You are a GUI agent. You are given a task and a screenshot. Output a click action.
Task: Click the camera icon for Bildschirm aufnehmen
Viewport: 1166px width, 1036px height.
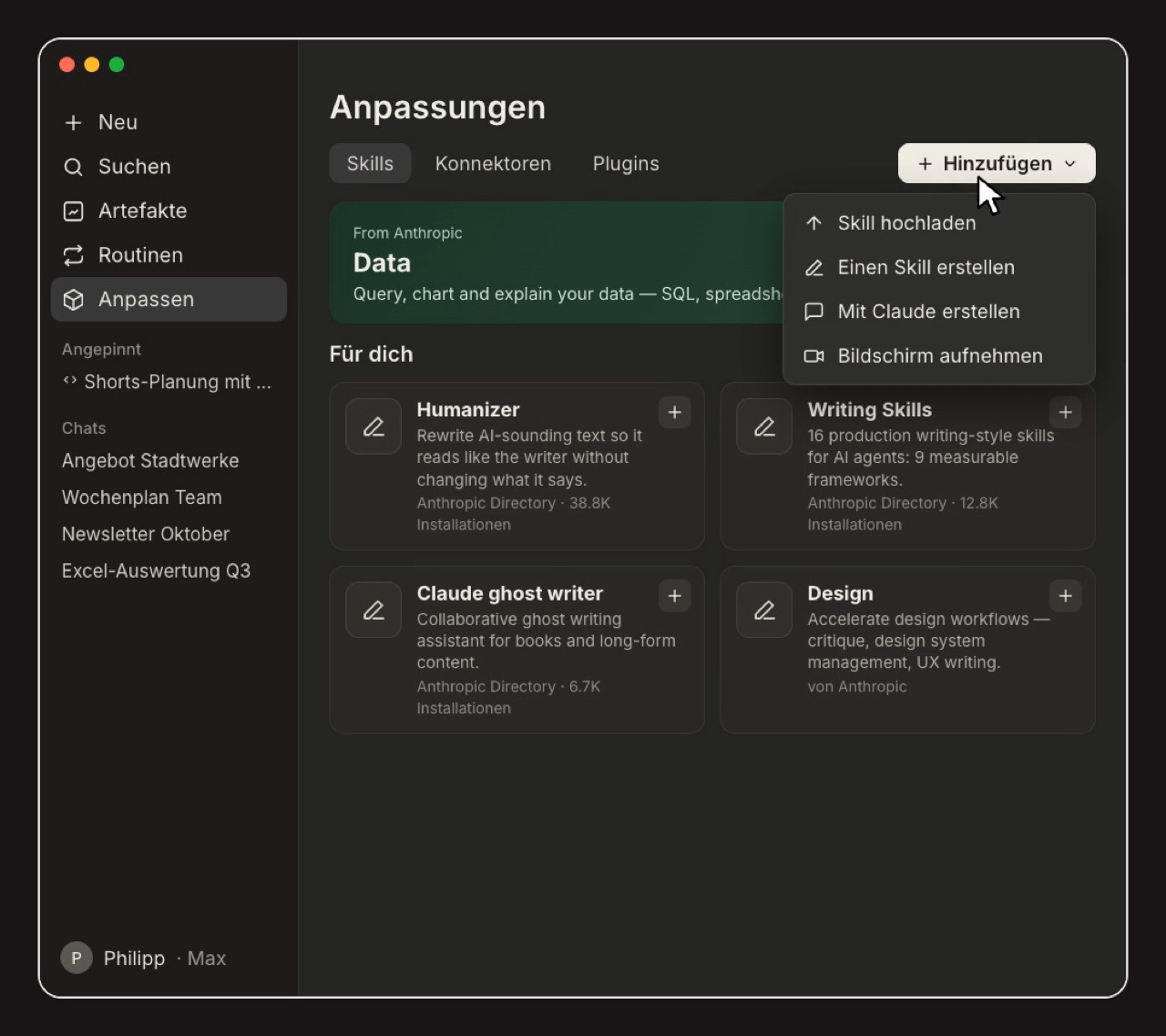tap(814, 356)
